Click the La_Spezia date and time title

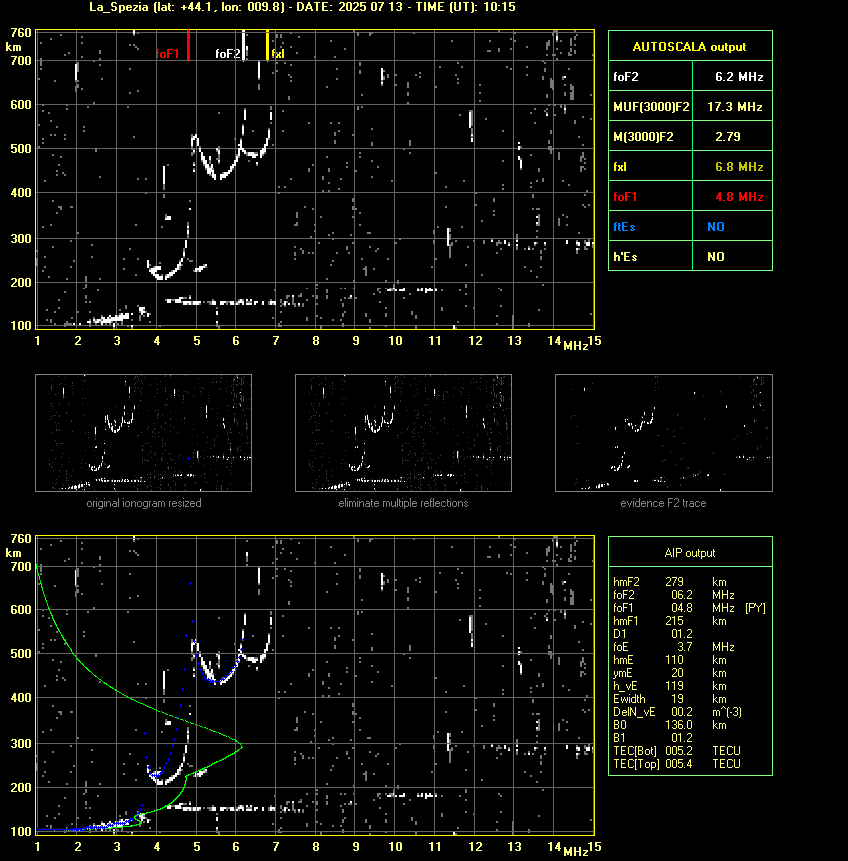pos(302,7)
